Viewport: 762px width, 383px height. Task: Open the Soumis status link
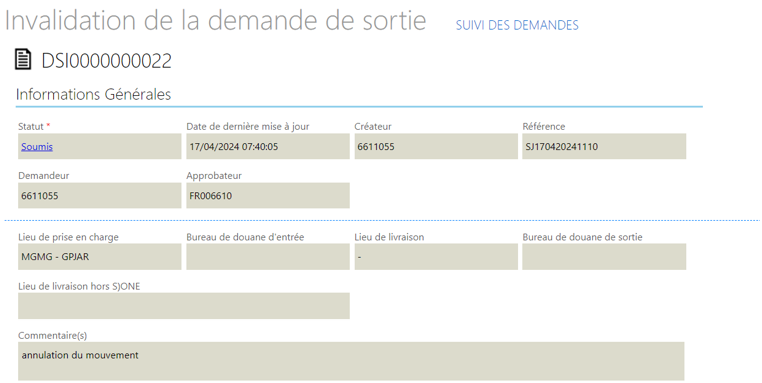(37, 146)
